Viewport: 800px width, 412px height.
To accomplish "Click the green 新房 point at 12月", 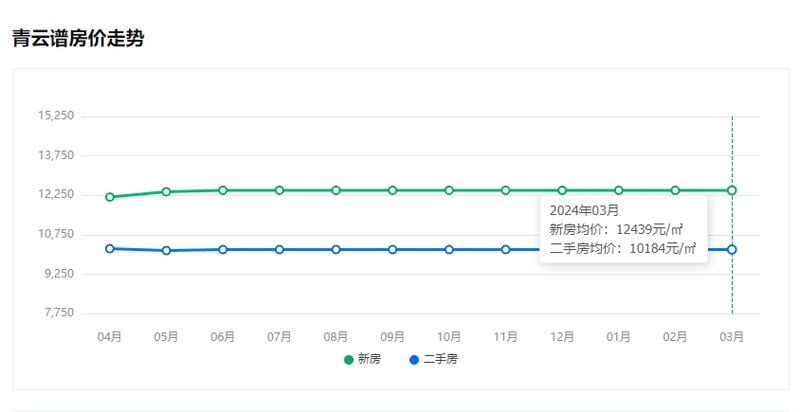I will [562, 190].
